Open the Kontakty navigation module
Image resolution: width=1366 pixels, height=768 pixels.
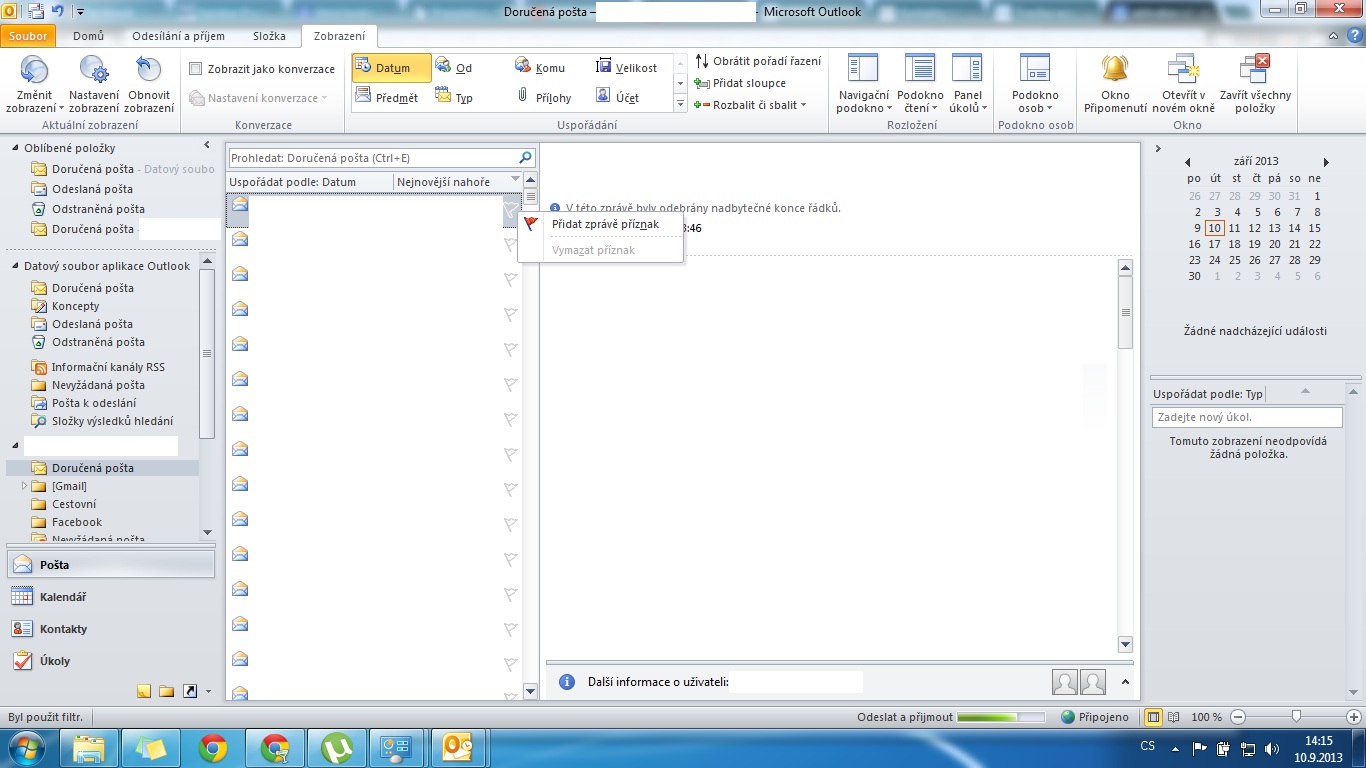point(110,629)
